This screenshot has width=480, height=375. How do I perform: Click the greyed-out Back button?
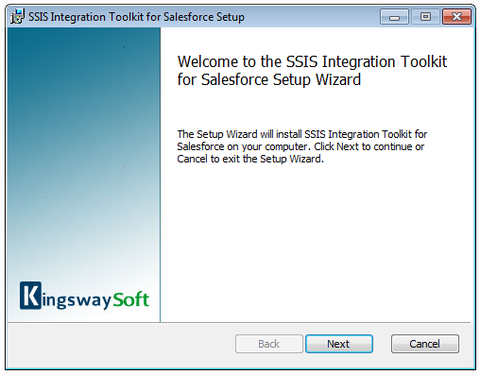[x=269, y=344]
